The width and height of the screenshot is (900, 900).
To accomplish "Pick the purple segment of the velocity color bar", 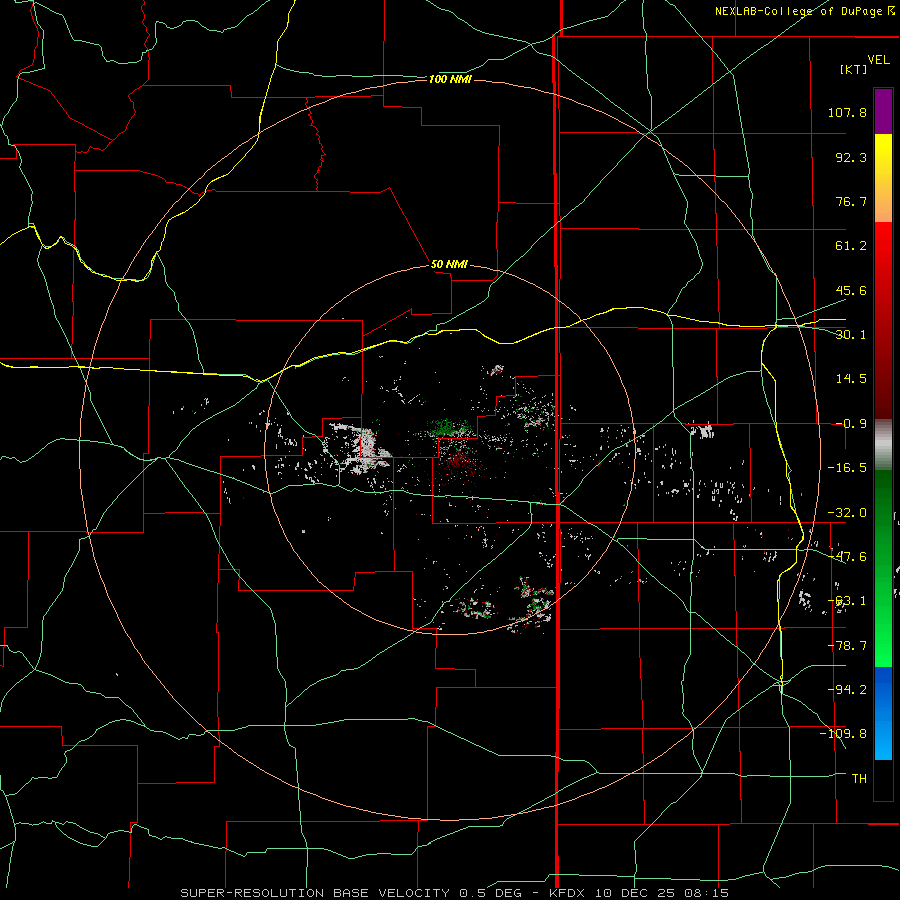I will click(883, 112).
